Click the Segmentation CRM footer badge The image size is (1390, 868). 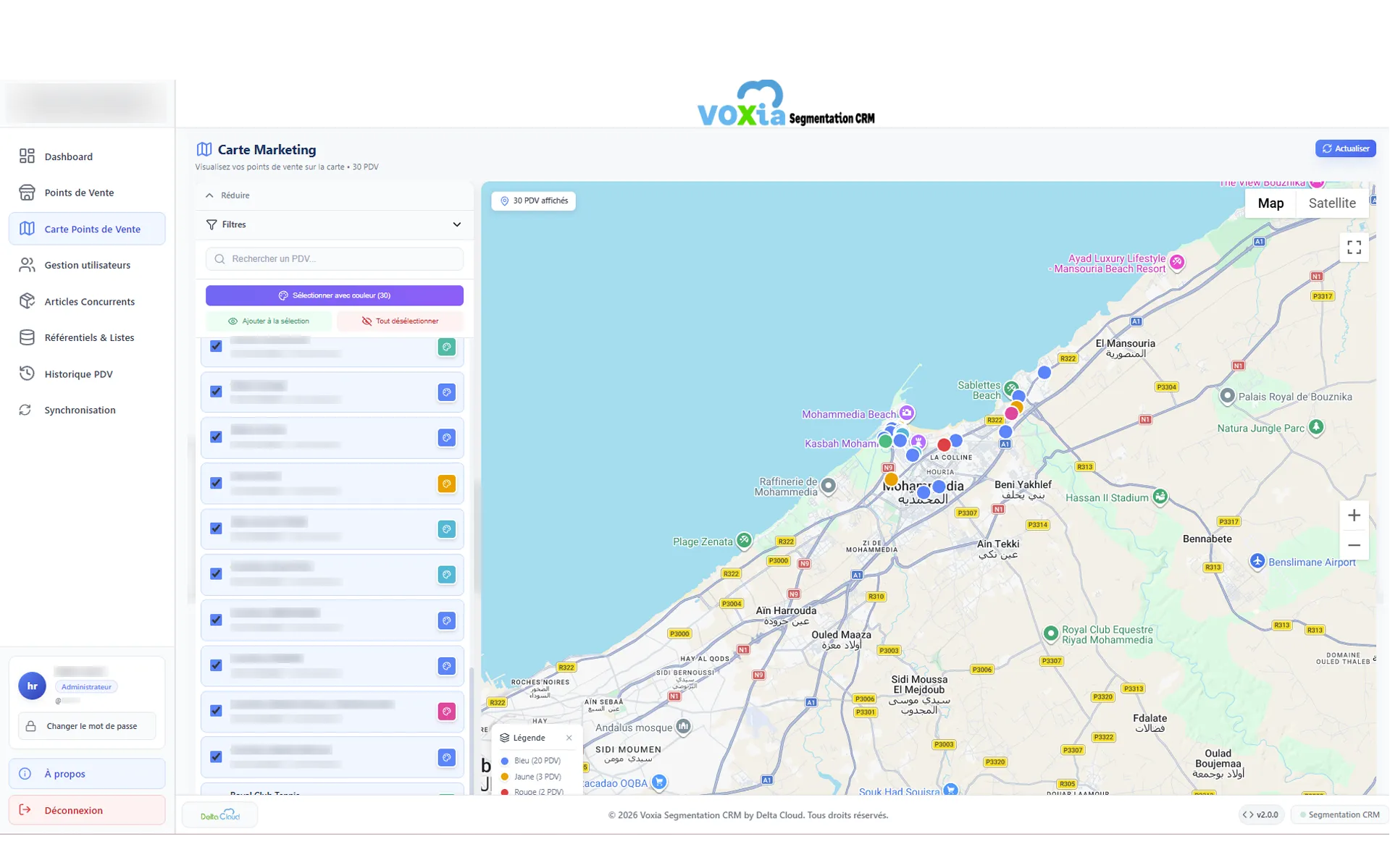coord(1339,814)
